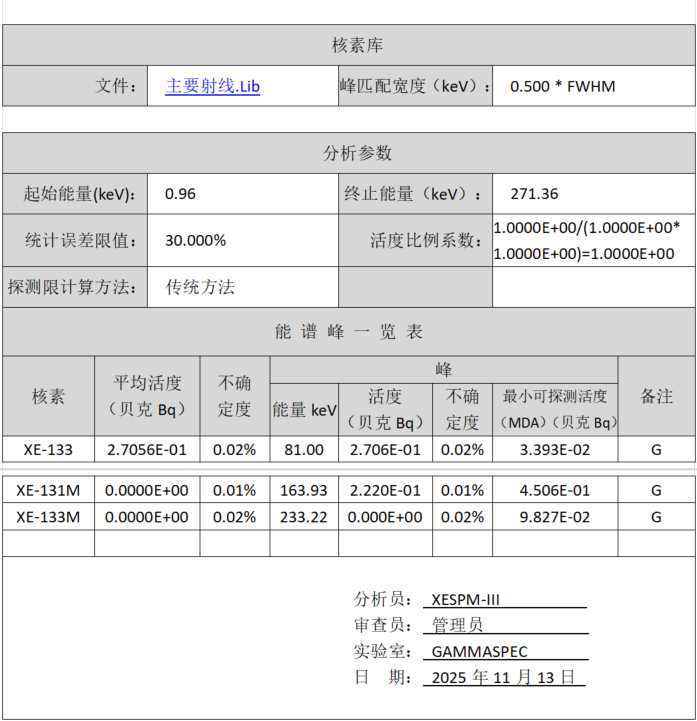Click the 备注 column header

point(656,396)
